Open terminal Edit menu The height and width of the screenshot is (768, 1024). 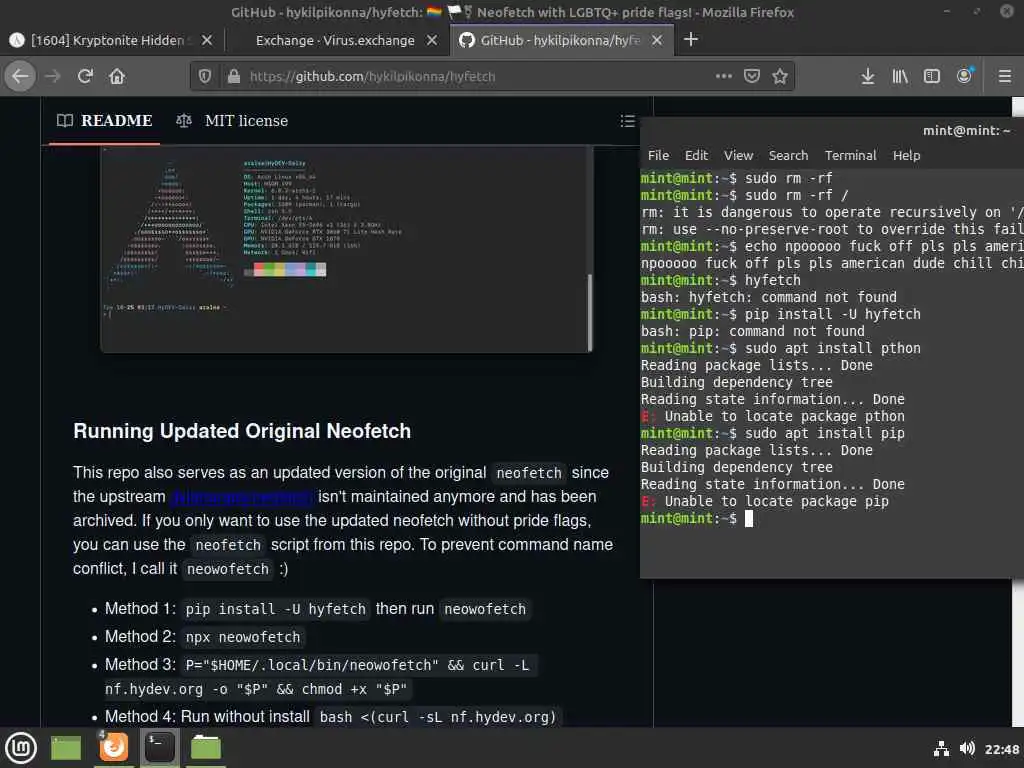tap(696, 155)
